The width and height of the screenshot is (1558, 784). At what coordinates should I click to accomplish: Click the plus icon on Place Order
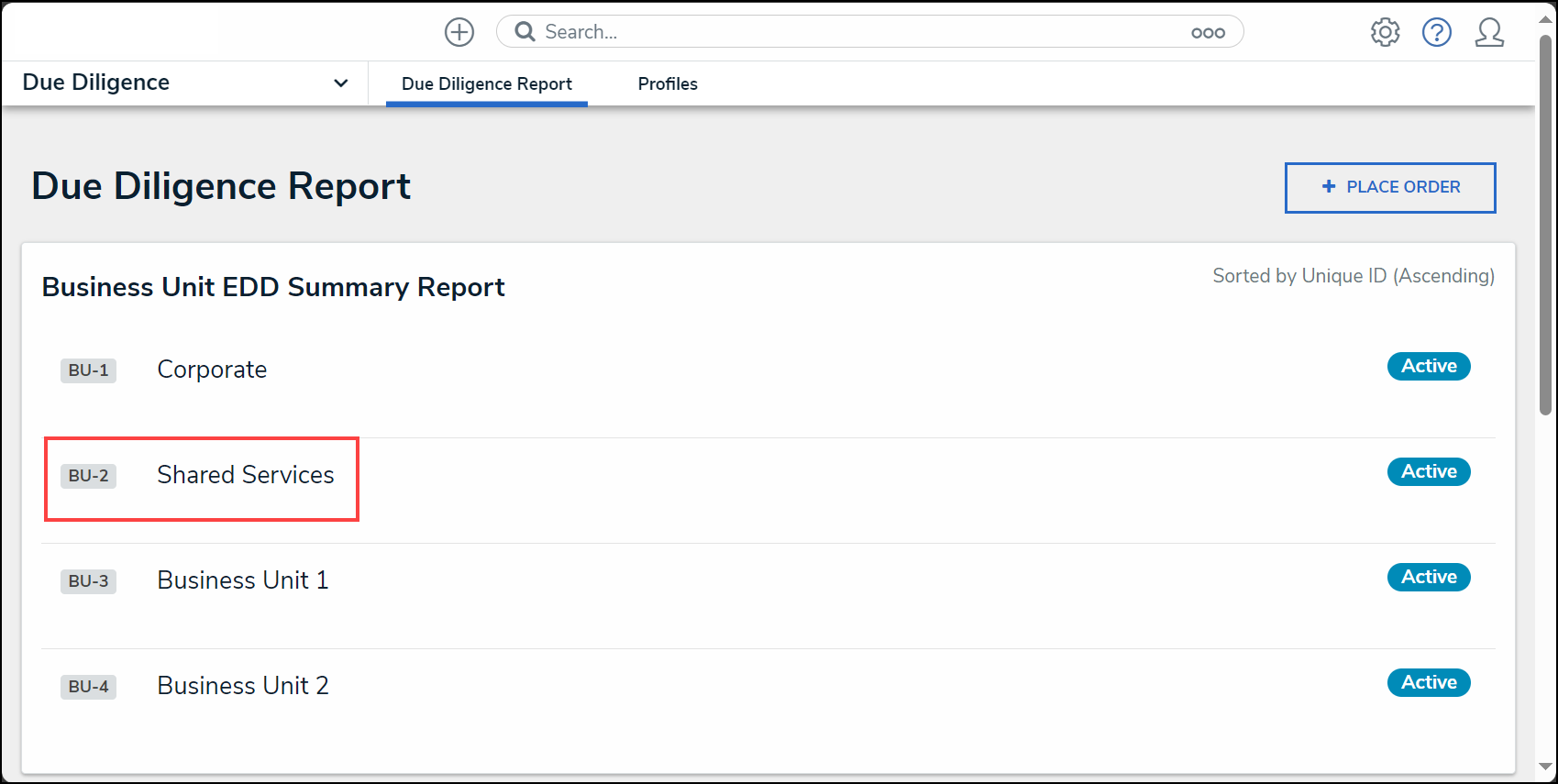pyautogui.click(x=1329, y=186)
